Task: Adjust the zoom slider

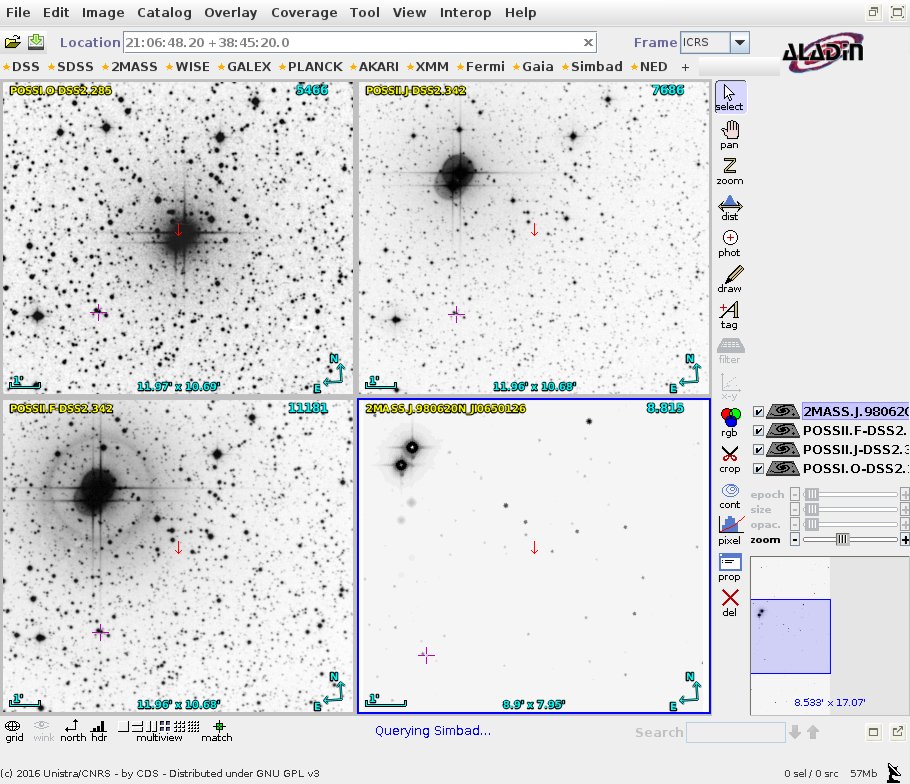Action: 843,539
